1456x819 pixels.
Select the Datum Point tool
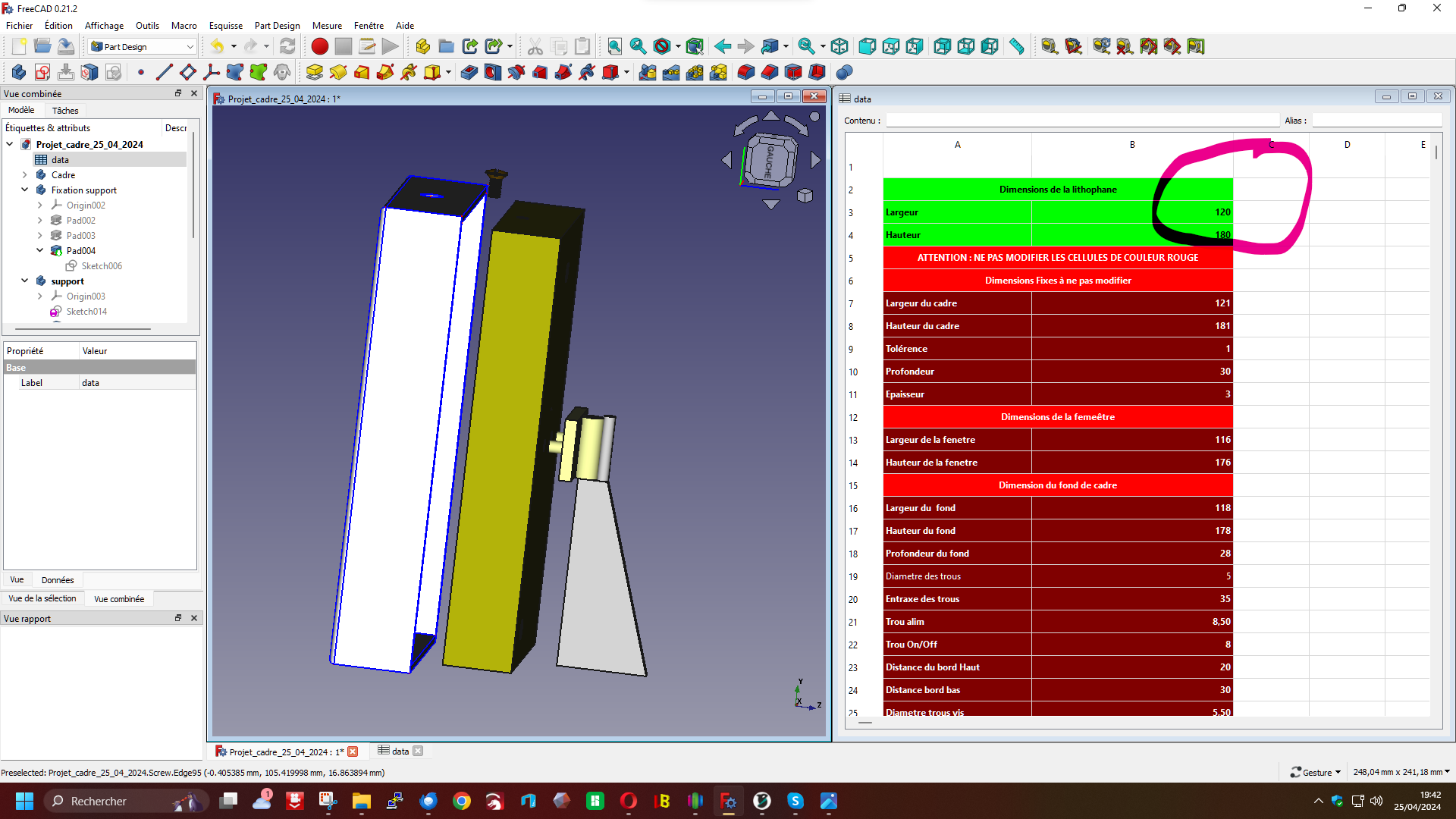pos(140,72)
